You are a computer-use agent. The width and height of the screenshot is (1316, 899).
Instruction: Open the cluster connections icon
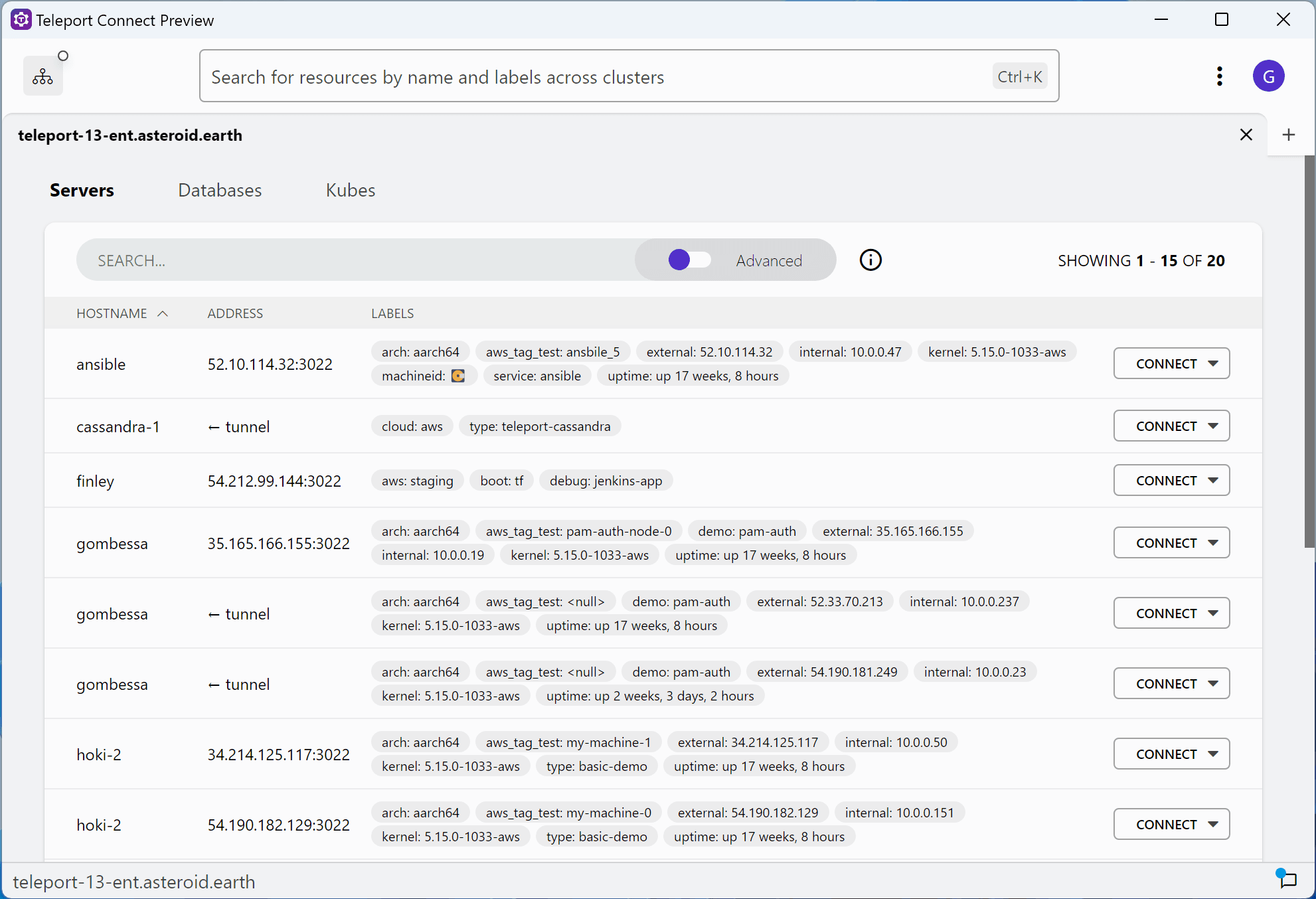pyautogui.click(x=43, y=76)
